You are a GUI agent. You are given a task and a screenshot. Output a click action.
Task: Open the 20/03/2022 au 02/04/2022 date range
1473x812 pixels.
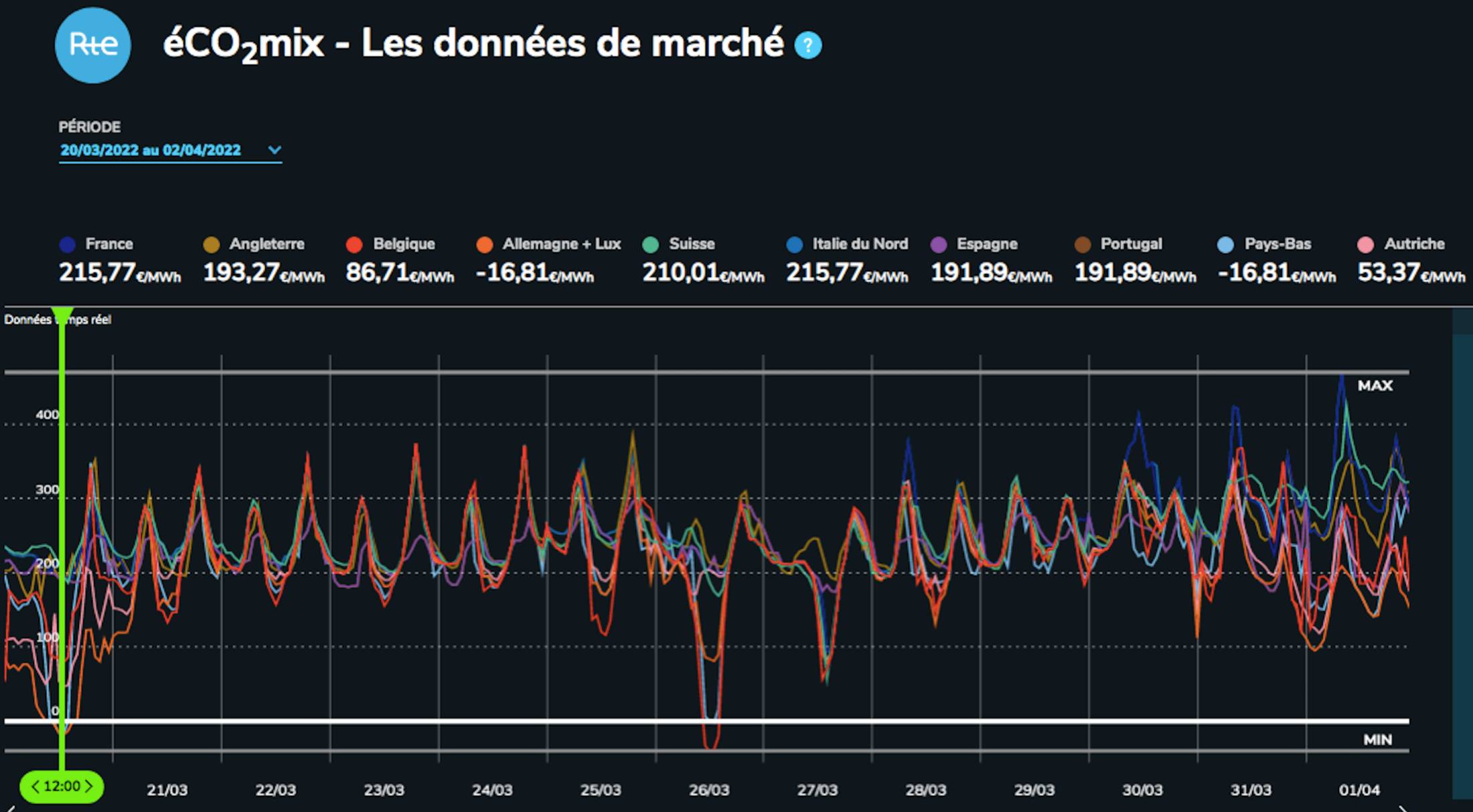tap(151, 150)
